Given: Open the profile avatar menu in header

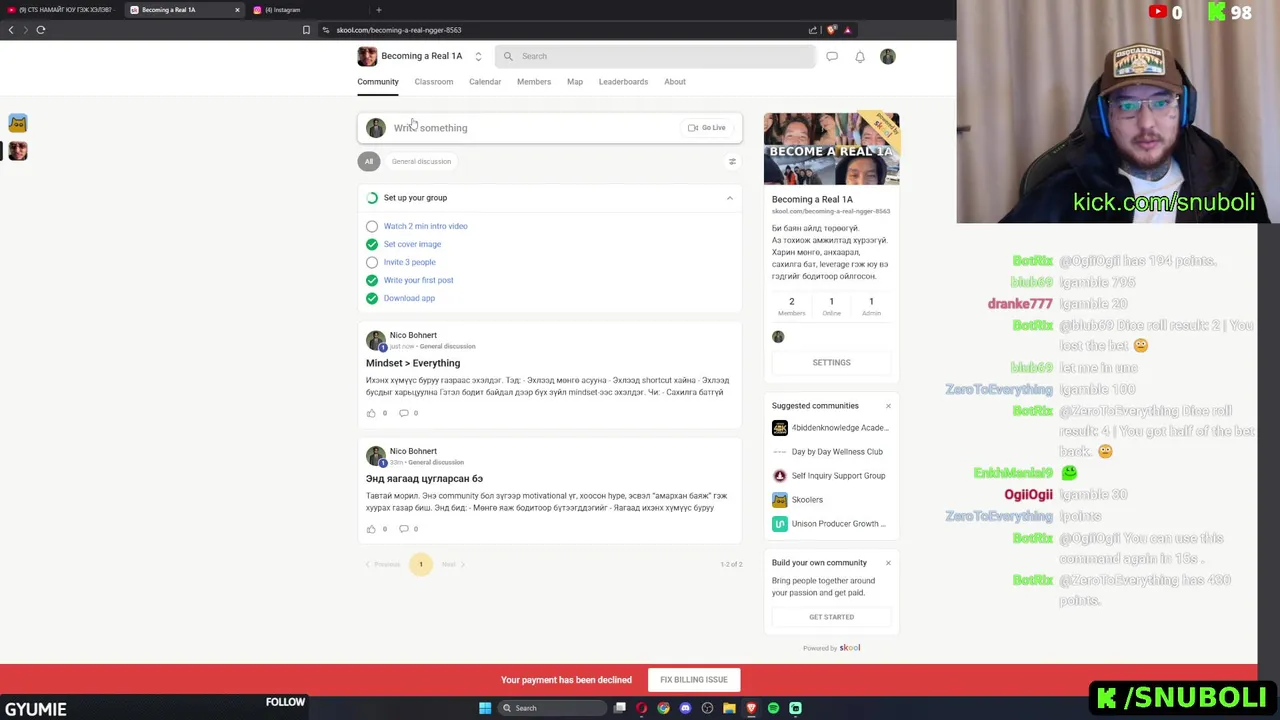Looking at the screenshot, I should click(x=888, y=56).
